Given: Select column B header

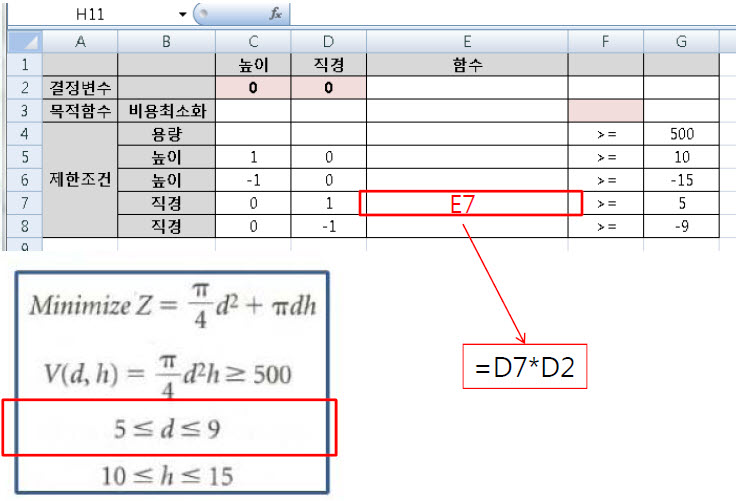Looking at the screenshot, I should pyautogui.click(x=166, y=41).
